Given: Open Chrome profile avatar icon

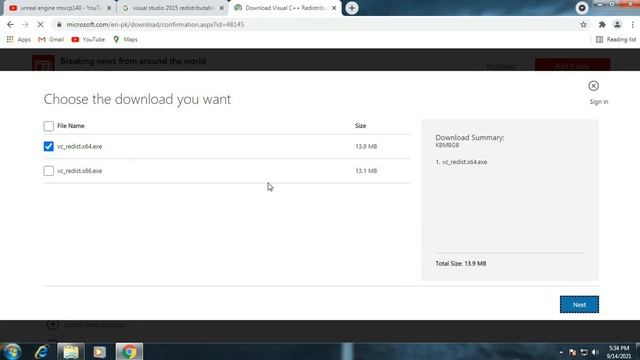Looking at the screenshot, I should tap(617, 24).
